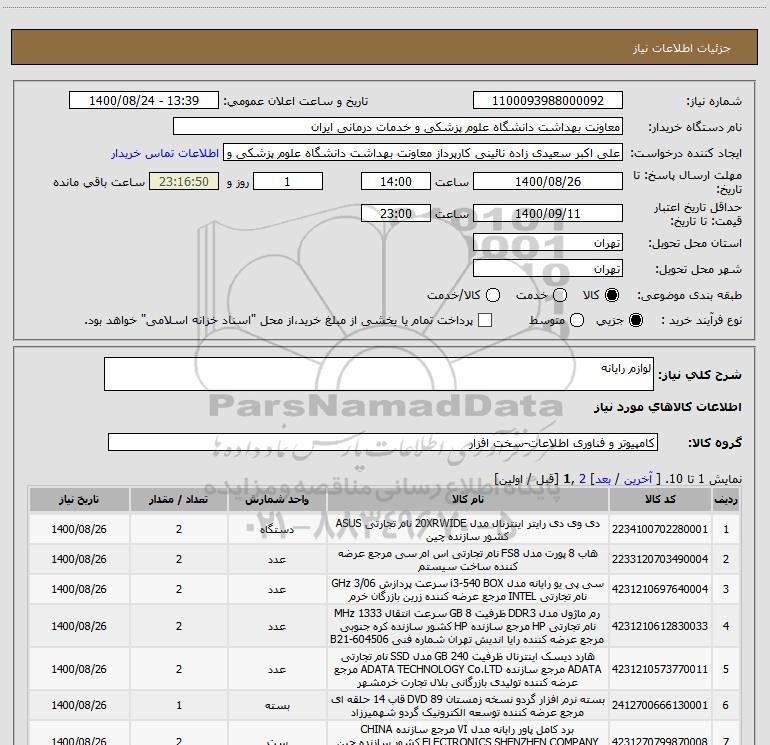Click the نام کالا column header
Screen dimensions: 770x745
click(x=468, y=499)
